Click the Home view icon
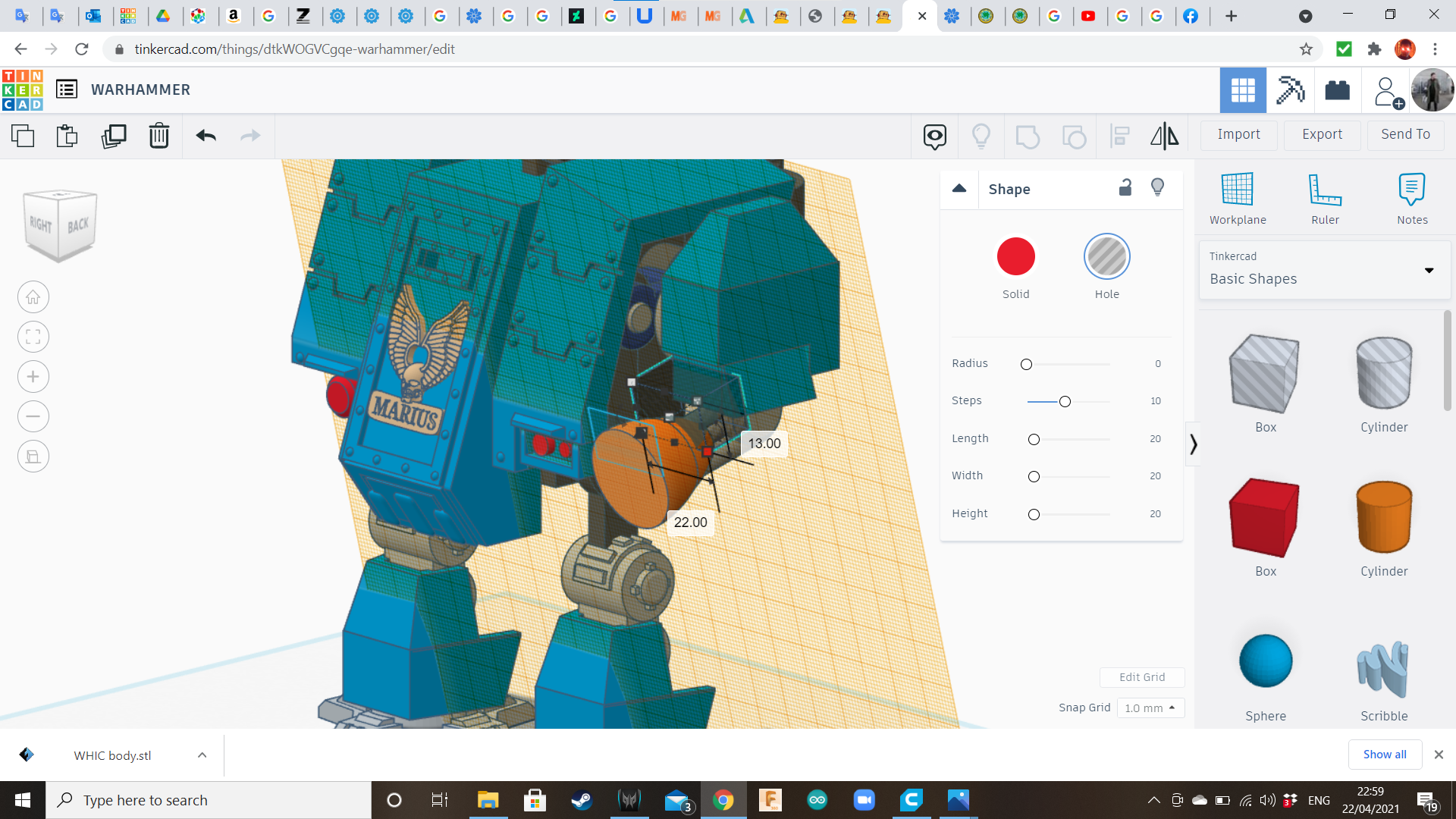1456x819 pixels. pos(33,297)
